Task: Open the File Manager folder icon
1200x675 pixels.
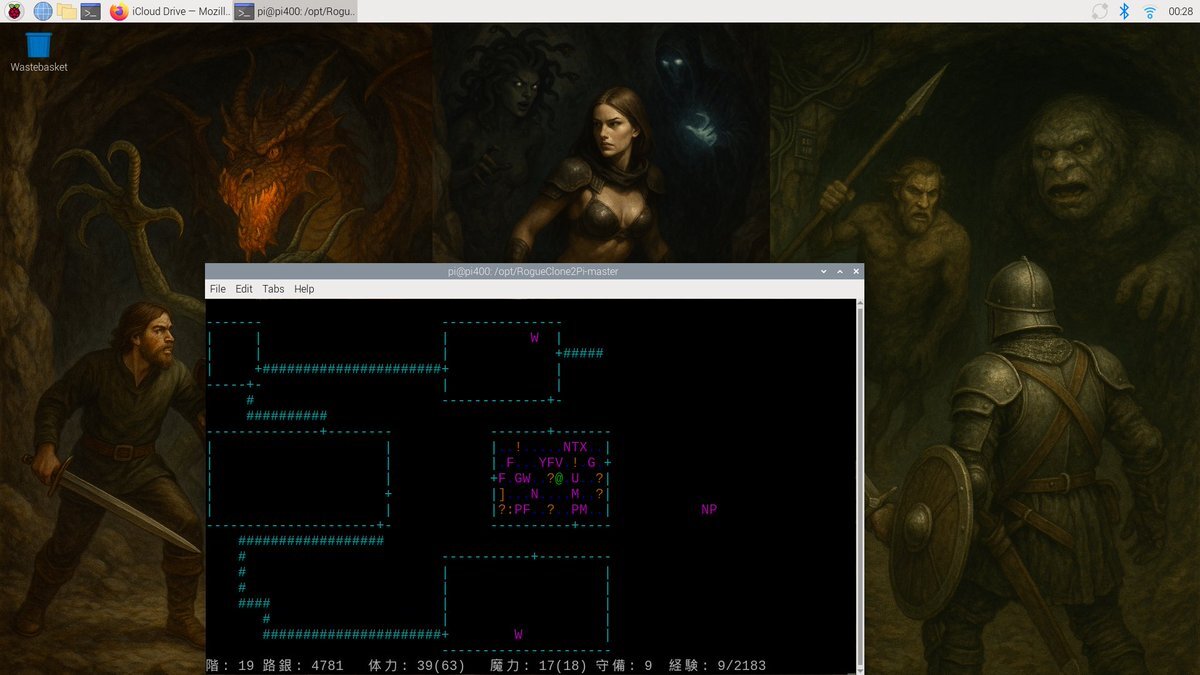Action: tap(67, 11)
